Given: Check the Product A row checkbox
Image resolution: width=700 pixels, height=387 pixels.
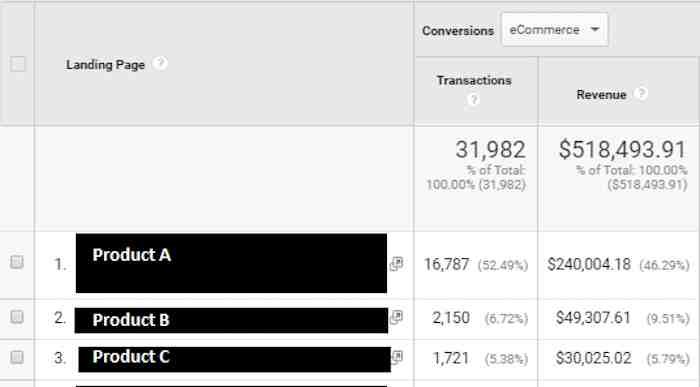Looking at the screenshot, I should coord(17,262).
